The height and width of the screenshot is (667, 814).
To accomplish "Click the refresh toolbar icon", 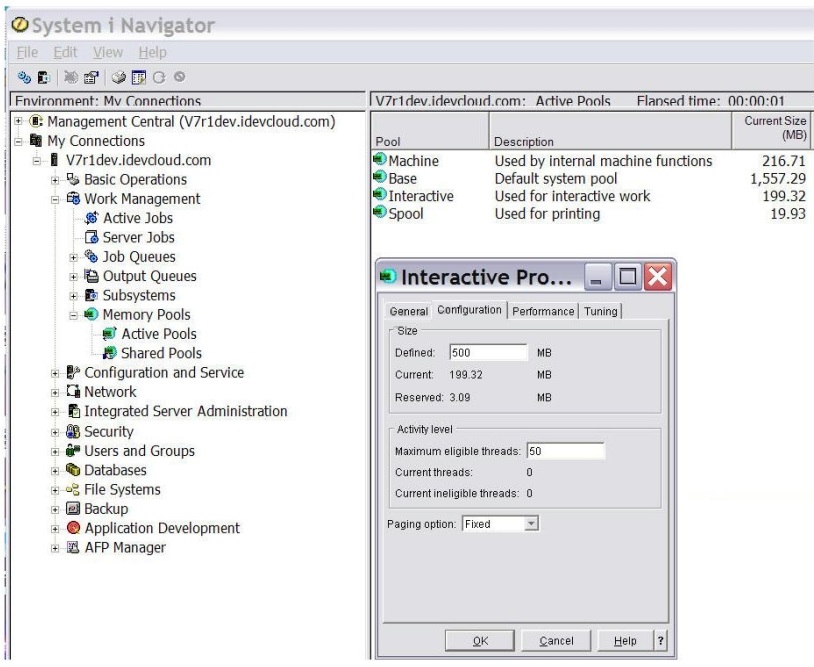I will pyautogui.click(x=159, y=77).
